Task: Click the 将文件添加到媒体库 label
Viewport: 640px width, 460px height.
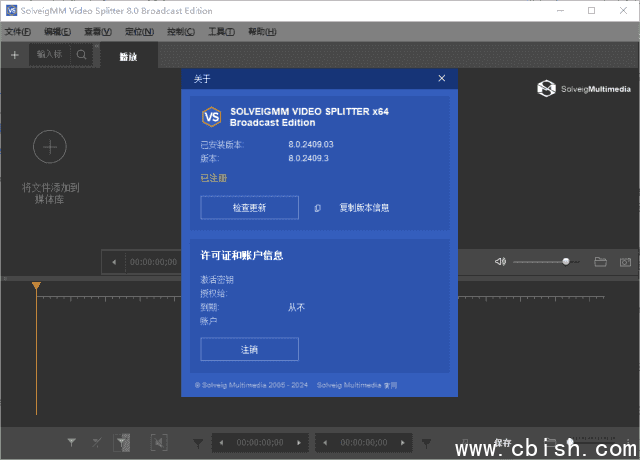Action: 50,193
